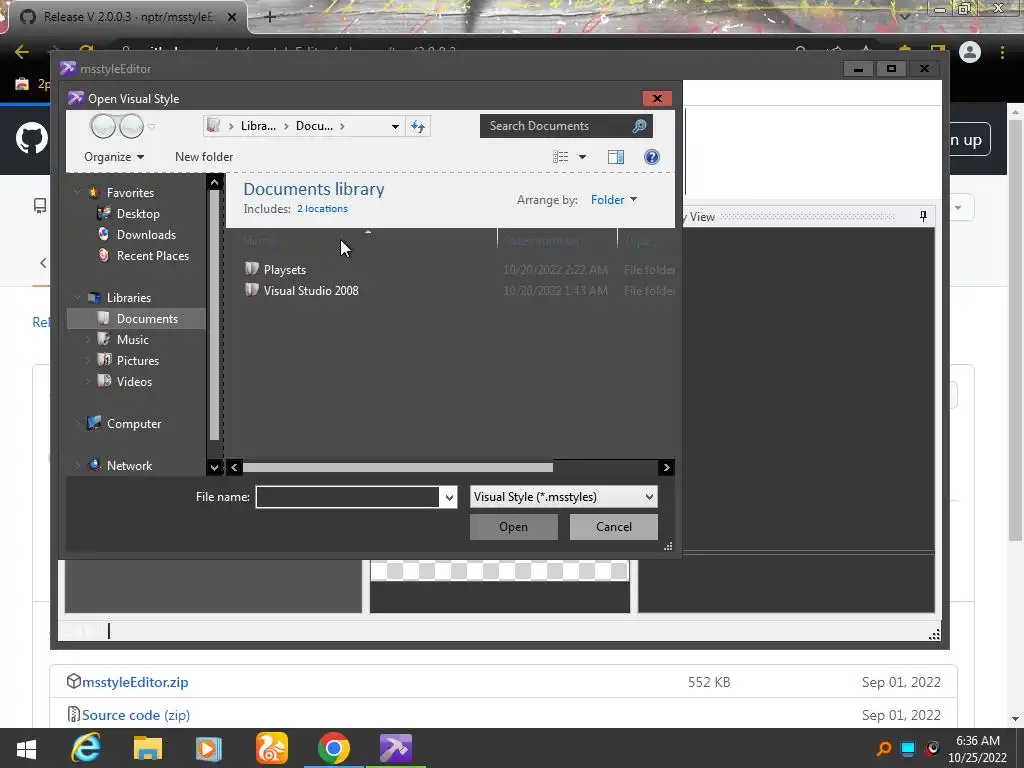Image resolution: width=1024 pixels, height=768 pixels.
Task: Open the help icon in the dialog toolbar
Action: coord(652,157)
